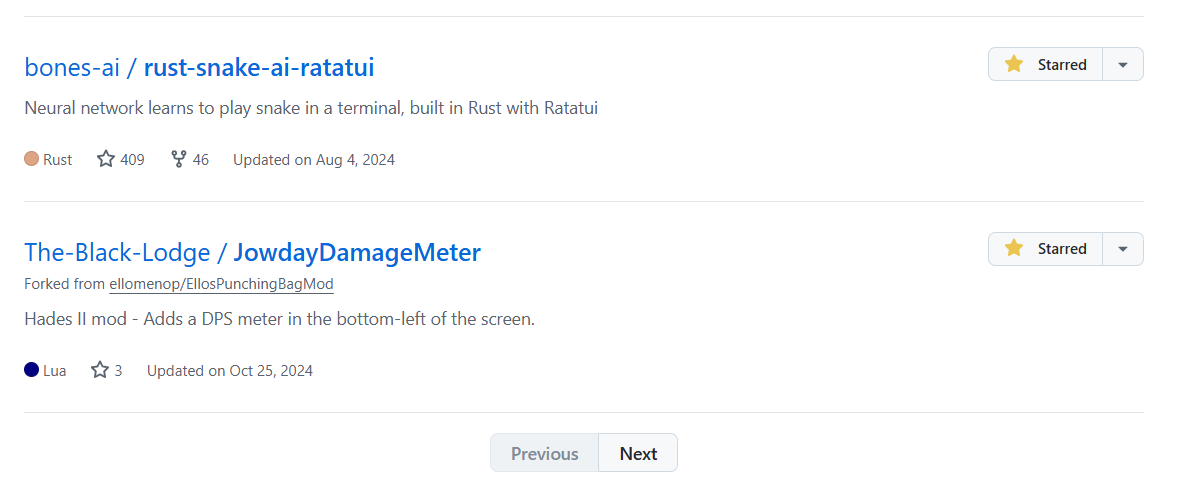This screenshot has width=1184, height=486.
Task: Unstar the JowdayDamageMeter repository
Action: point(1046,248)
